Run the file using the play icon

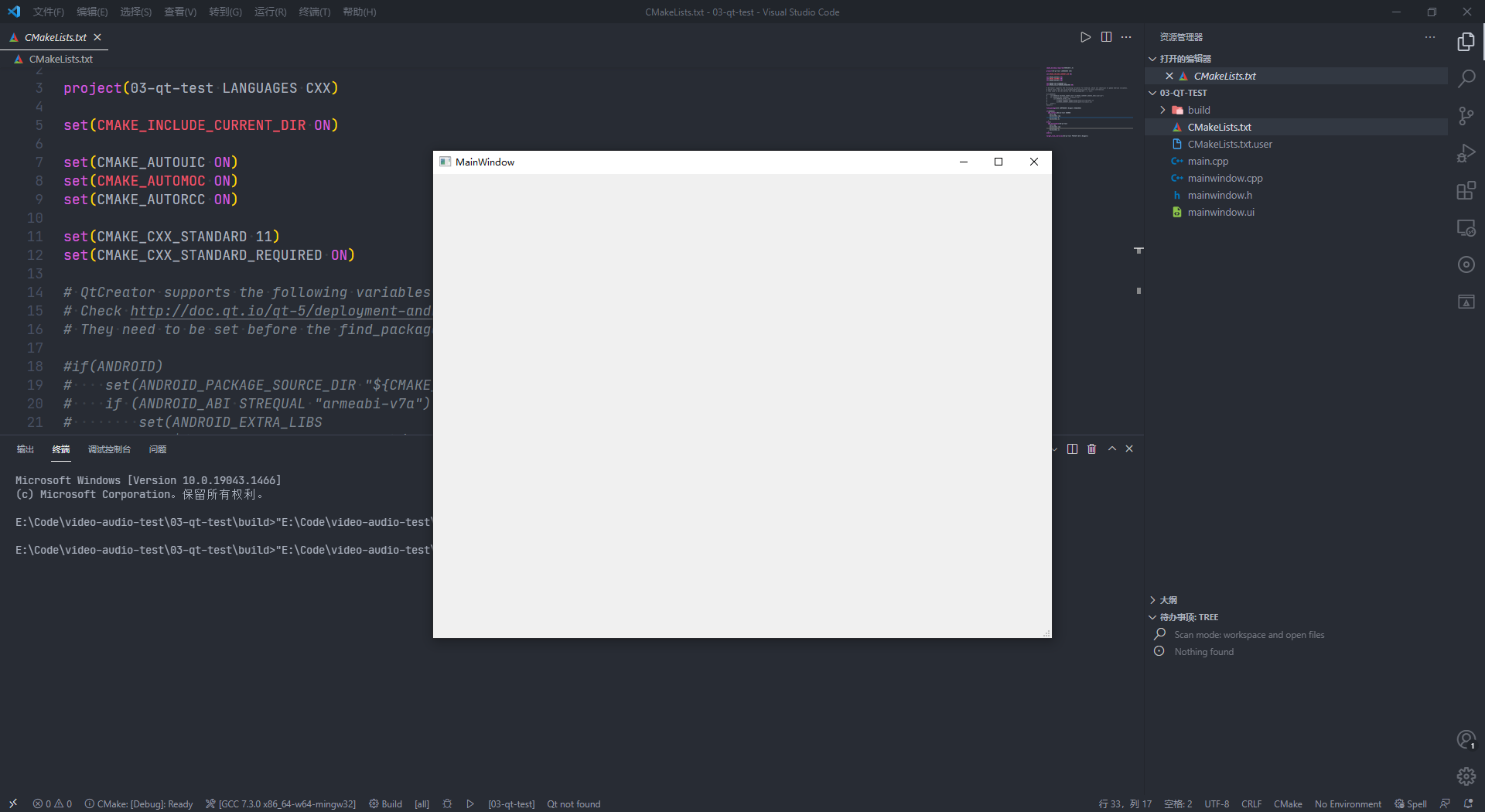click(x=1085, y=36)
